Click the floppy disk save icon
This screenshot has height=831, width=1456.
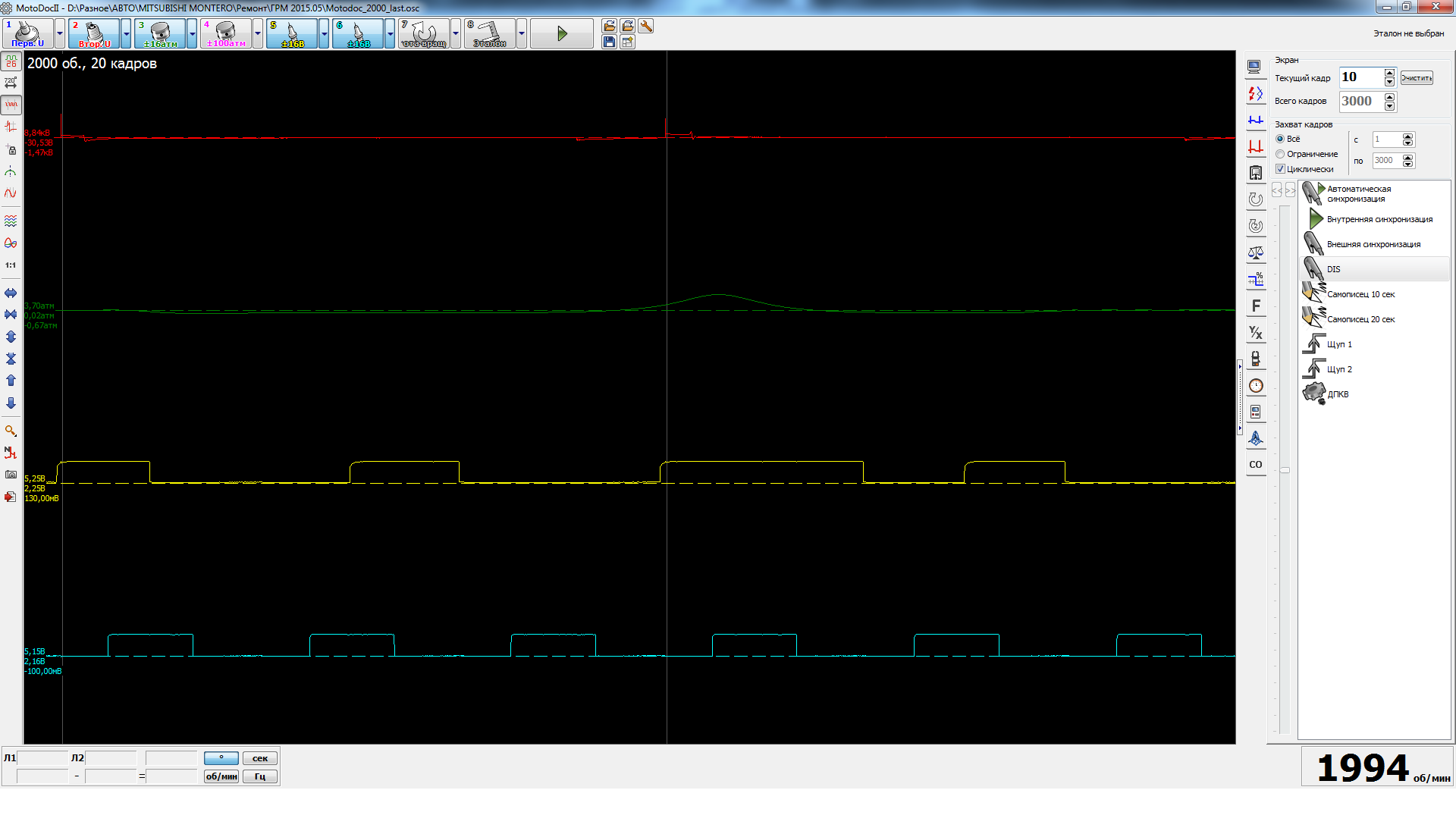pyautogui.click(x=609, y=42)
